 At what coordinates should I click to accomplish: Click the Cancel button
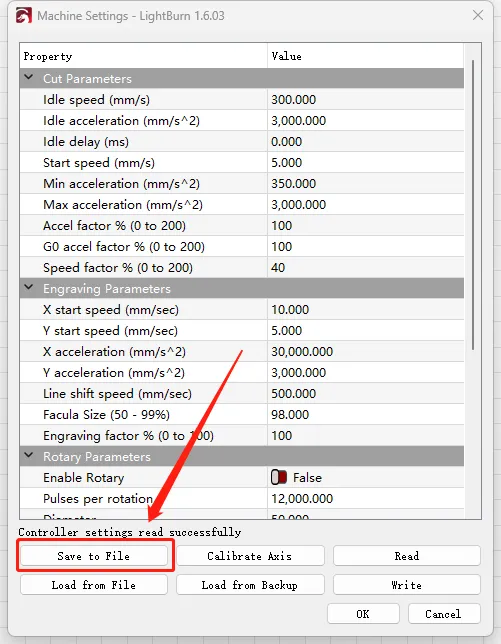[444, 614]
